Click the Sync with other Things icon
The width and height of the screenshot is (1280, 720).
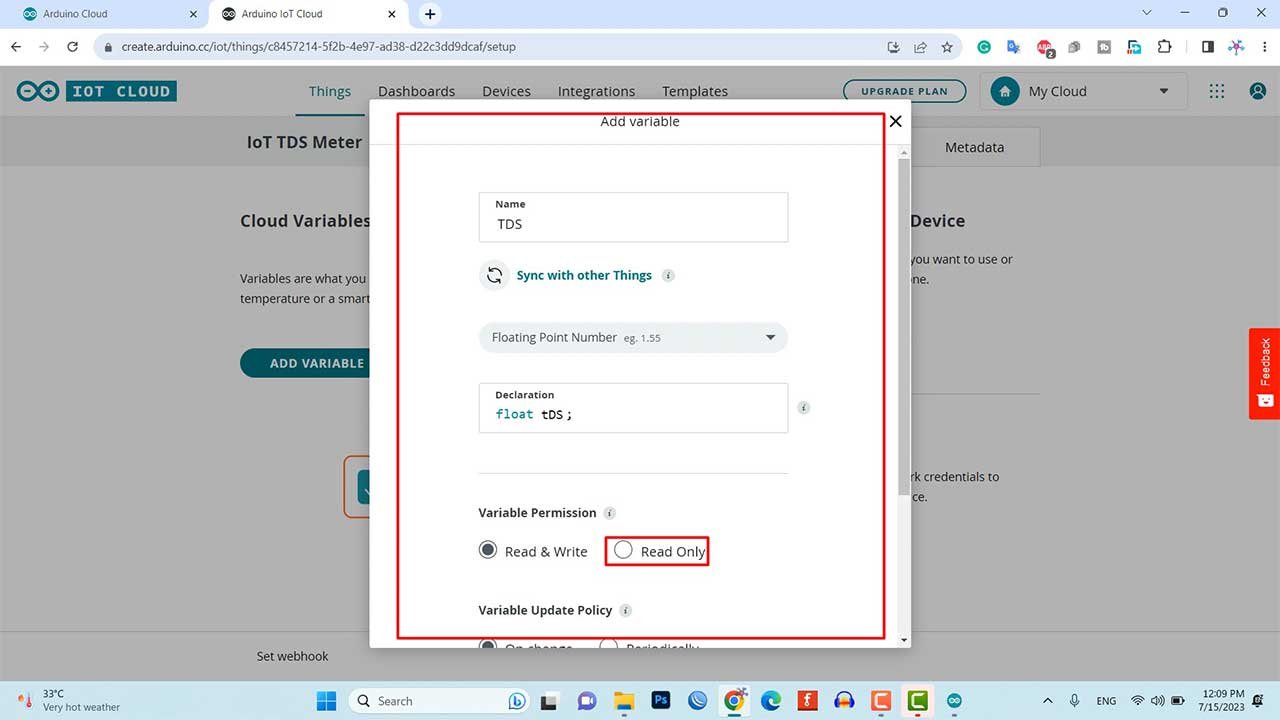(494, 275)
